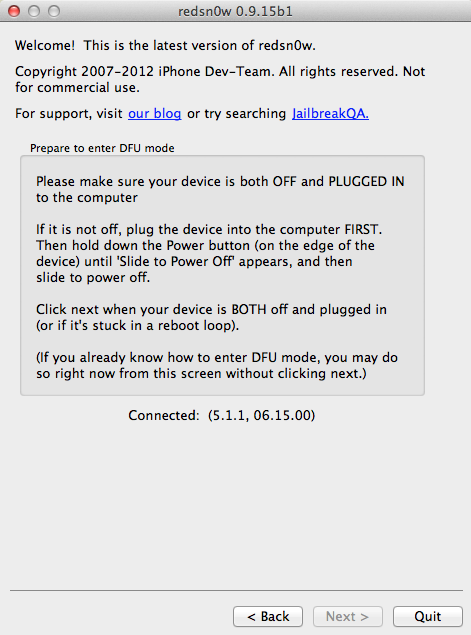Click the "redsn0w 0.9.15b1" window title
This screenshot has width=471, height=635.
[235, 11]
